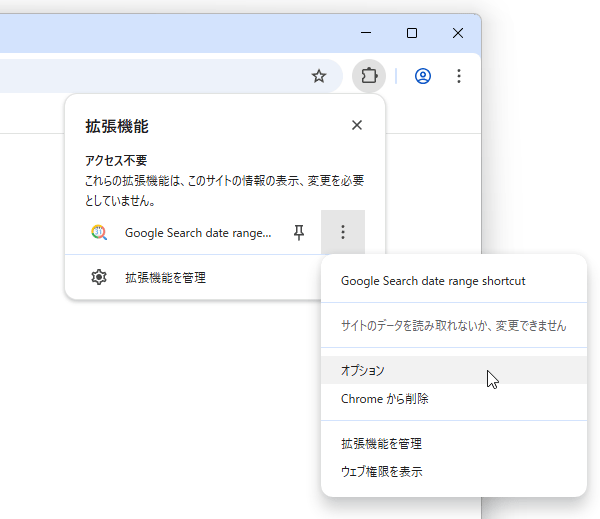The image size is (600, 519).
Task: Click Google Search date range shortcut menu title
Action: (x=433, y=281)
